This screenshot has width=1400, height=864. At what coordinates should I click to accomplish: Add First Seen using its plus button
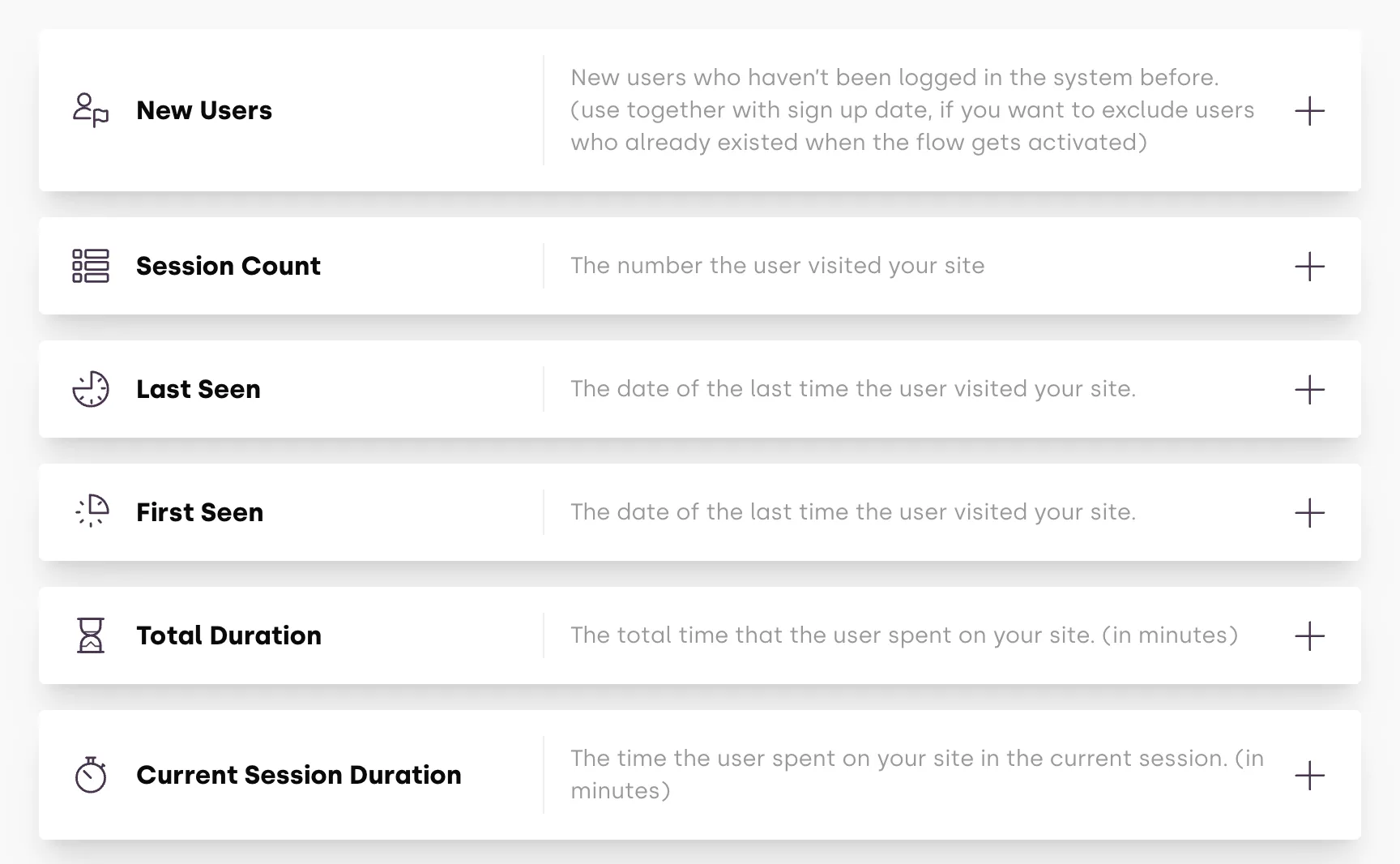pos(1310,513)
